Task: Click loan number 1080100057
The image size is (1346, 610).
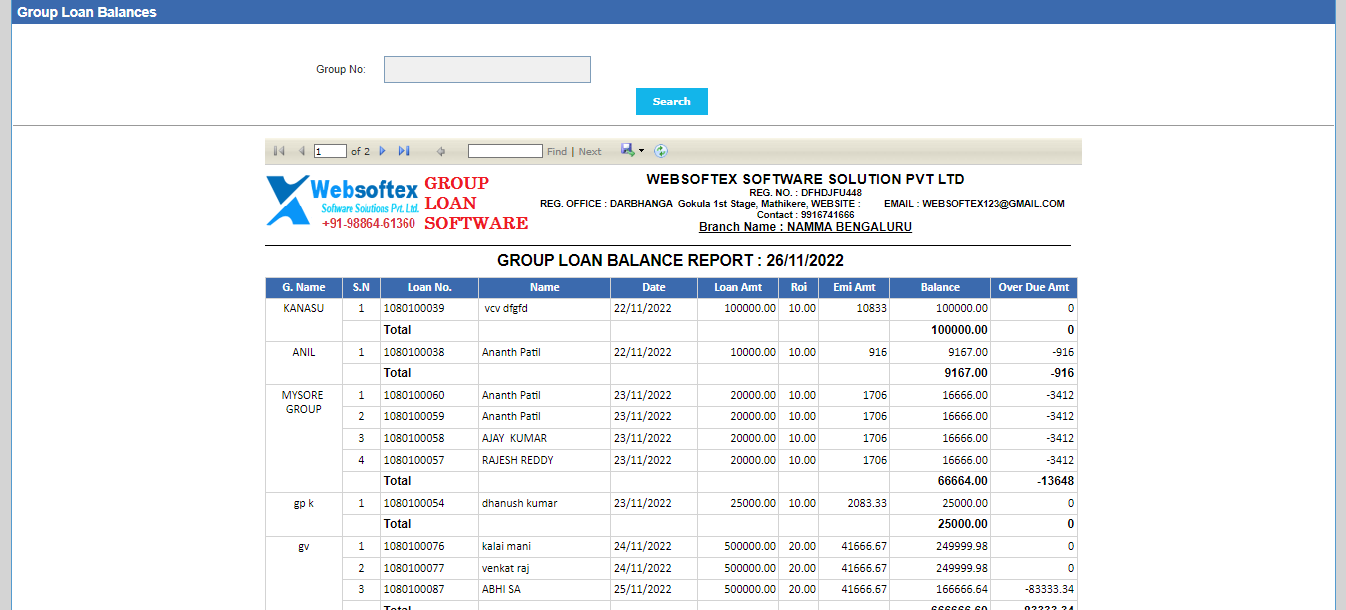Action: click(x=414, y=460)
